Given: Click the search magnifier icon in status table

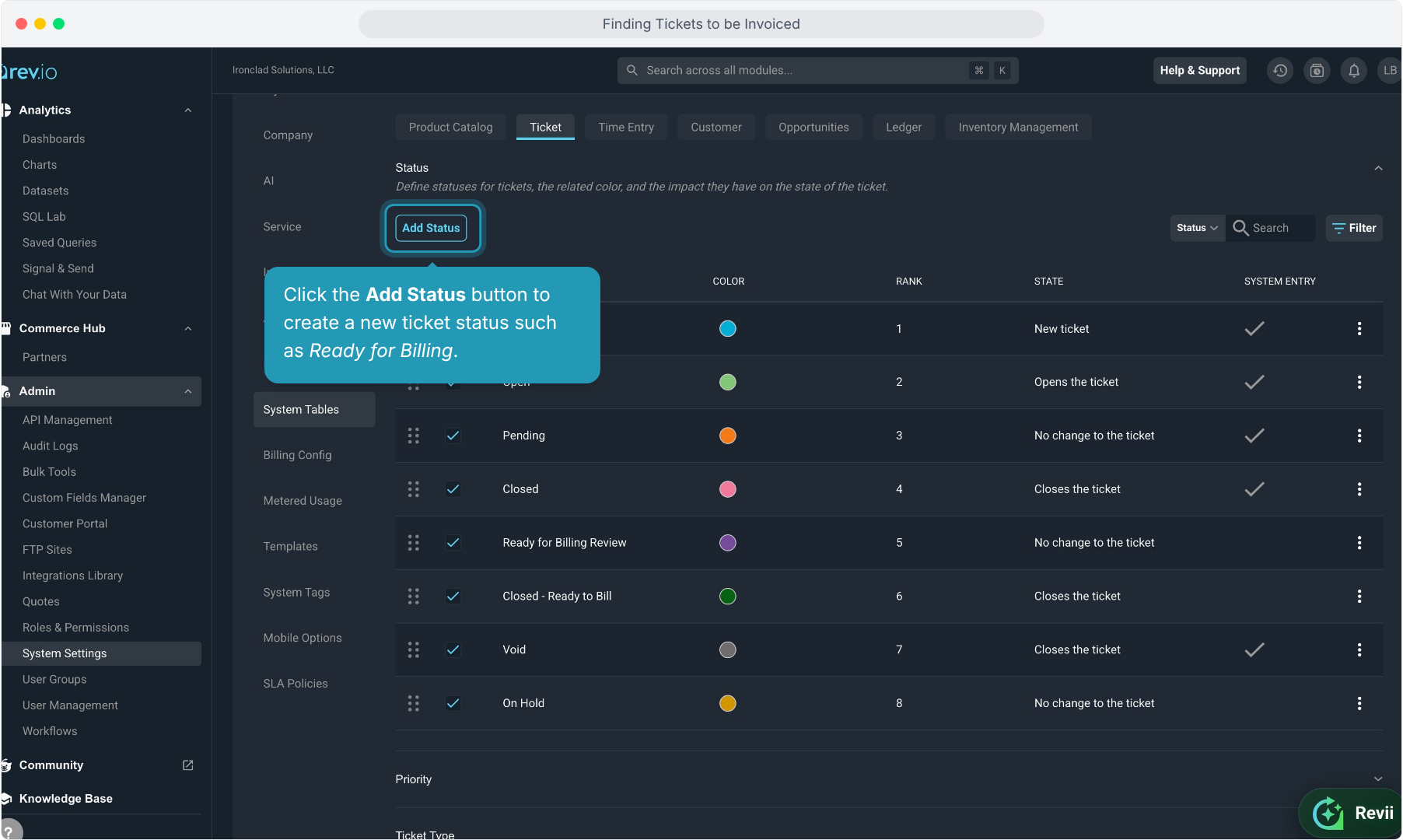Looking at the screenshot, I should pyautogui.click(x=1240, y=228).
